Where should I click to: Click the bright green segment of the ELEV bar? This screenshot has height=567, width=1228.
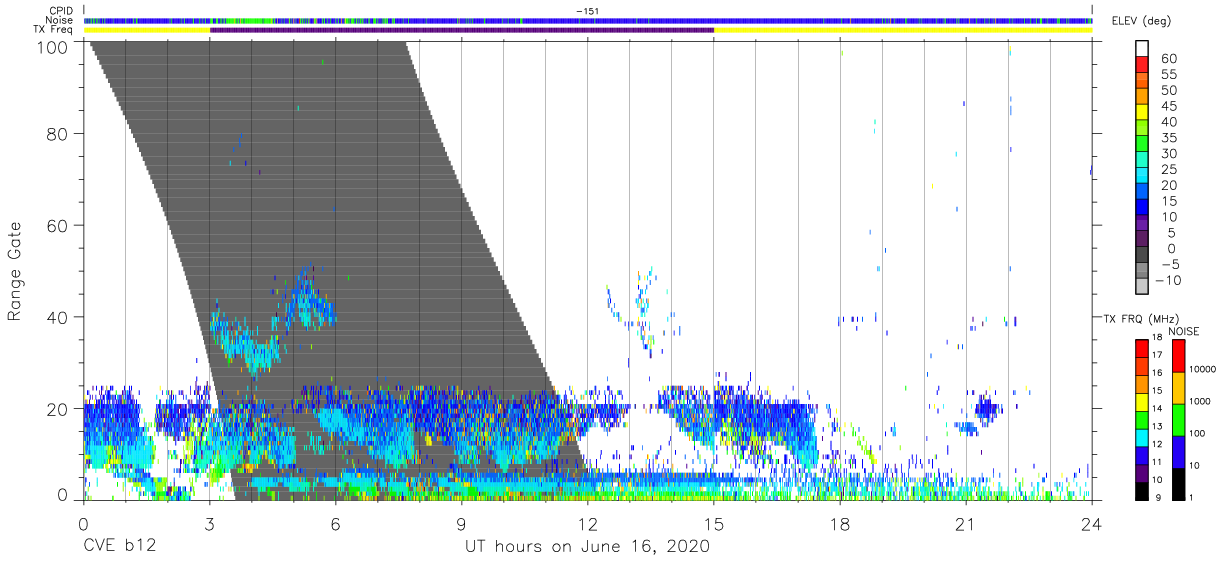pyautogui.click(x=1142, y=143)
